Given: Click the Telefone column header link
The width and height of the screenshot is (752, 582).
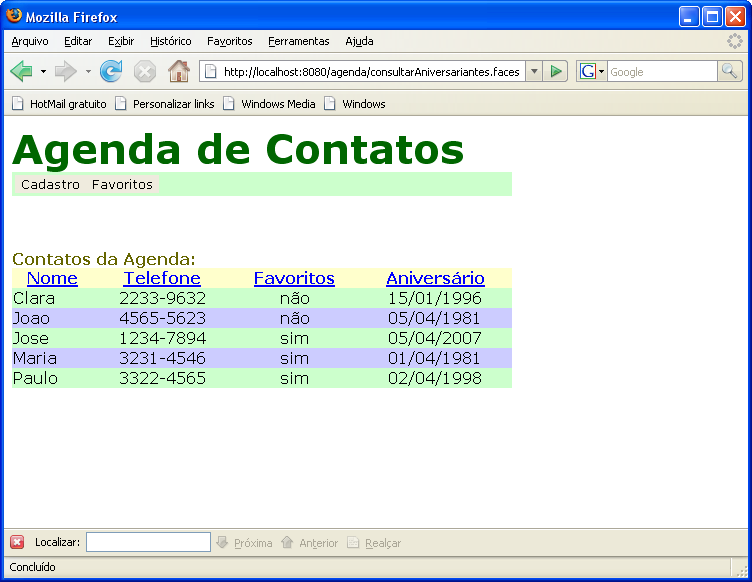Looking at the screenshot, I should click(x=162, y=278).
